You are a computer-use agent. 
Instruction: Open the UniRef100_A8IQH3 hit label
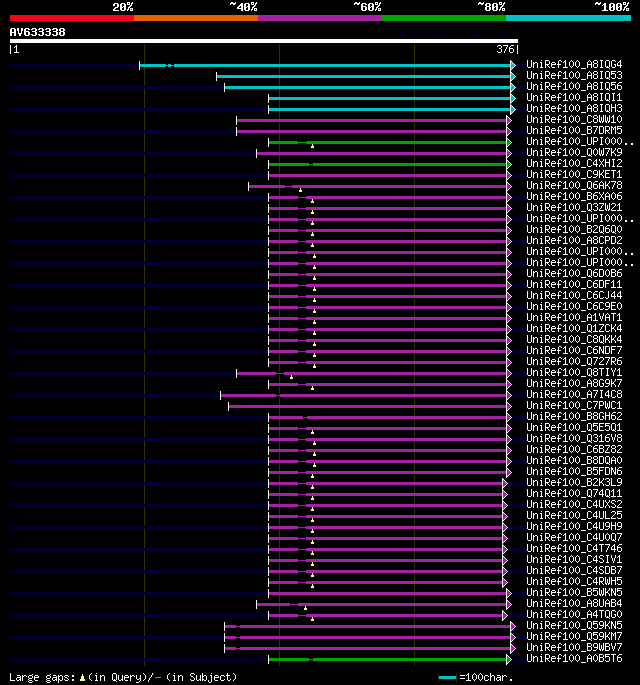[x=574, y=108]
